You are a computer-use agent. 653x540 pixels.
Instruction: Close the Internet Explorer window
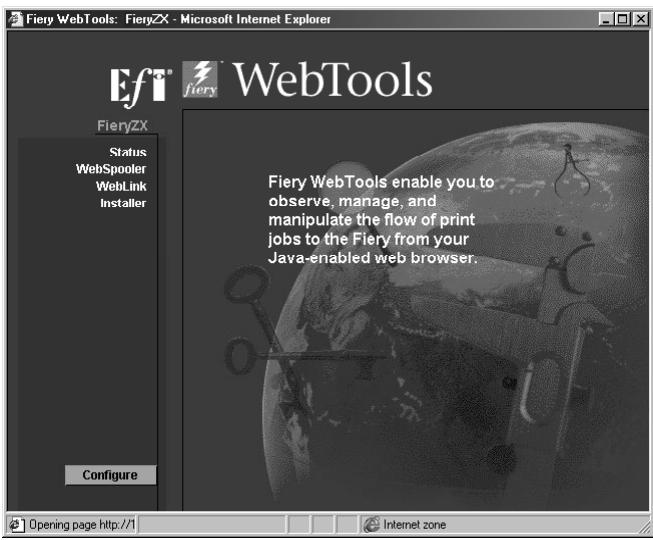[640, 19]
